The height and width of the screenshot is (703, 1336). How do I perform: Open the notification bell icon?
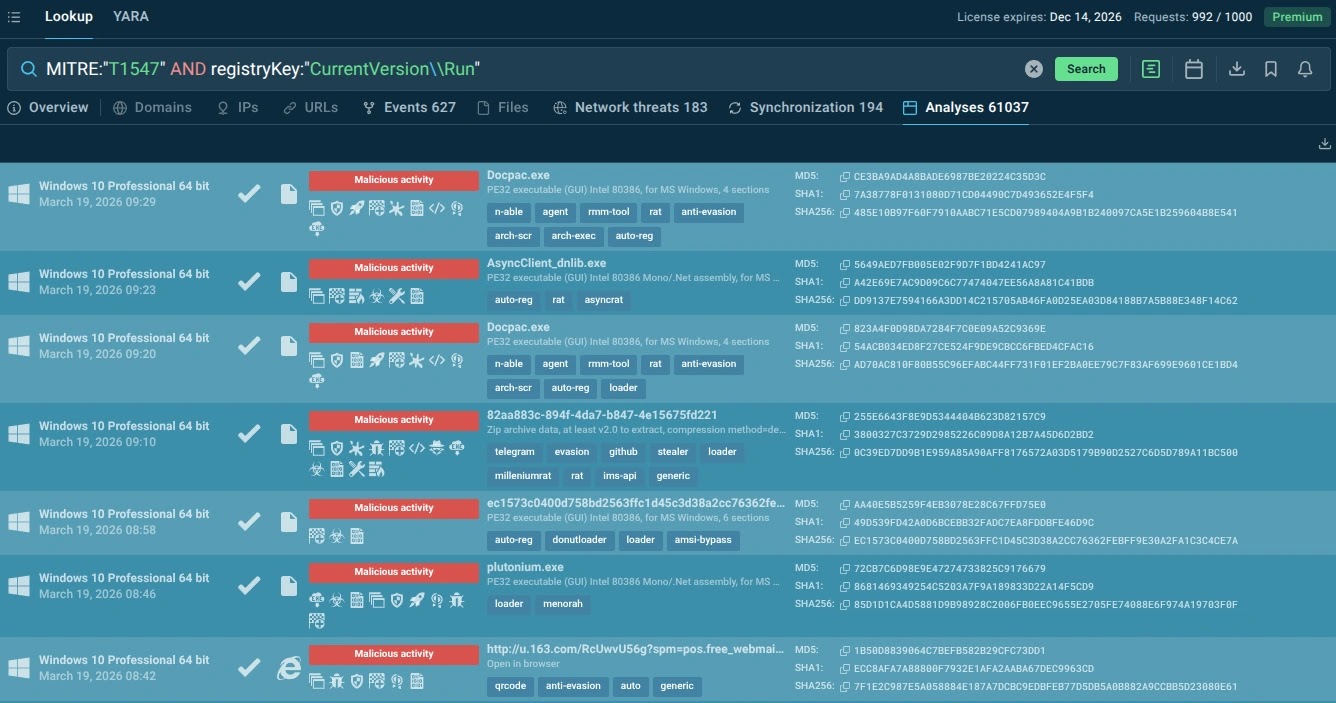(x=1305, y=69)
